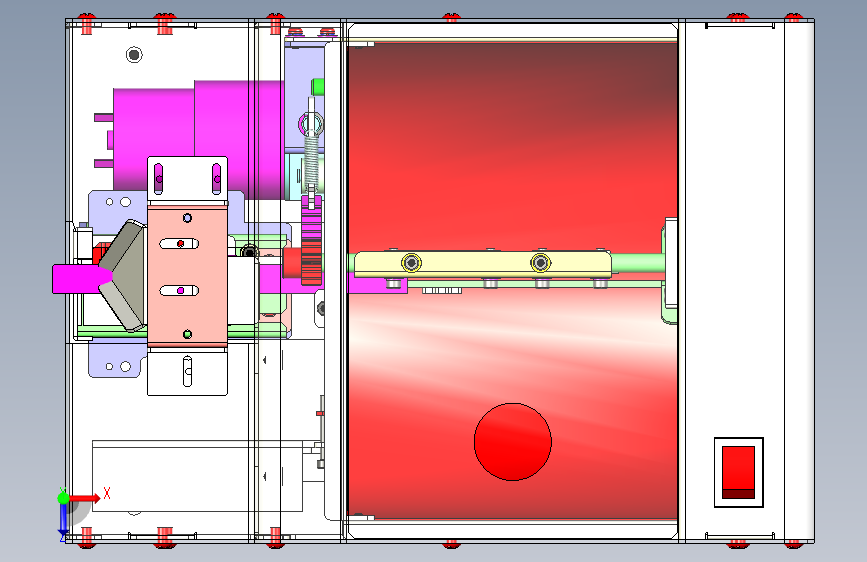Pick the left bolt on the yellow bar
The height and width of the screenshot is (562, 867).
pyautogui.click(x=411, y=263)
